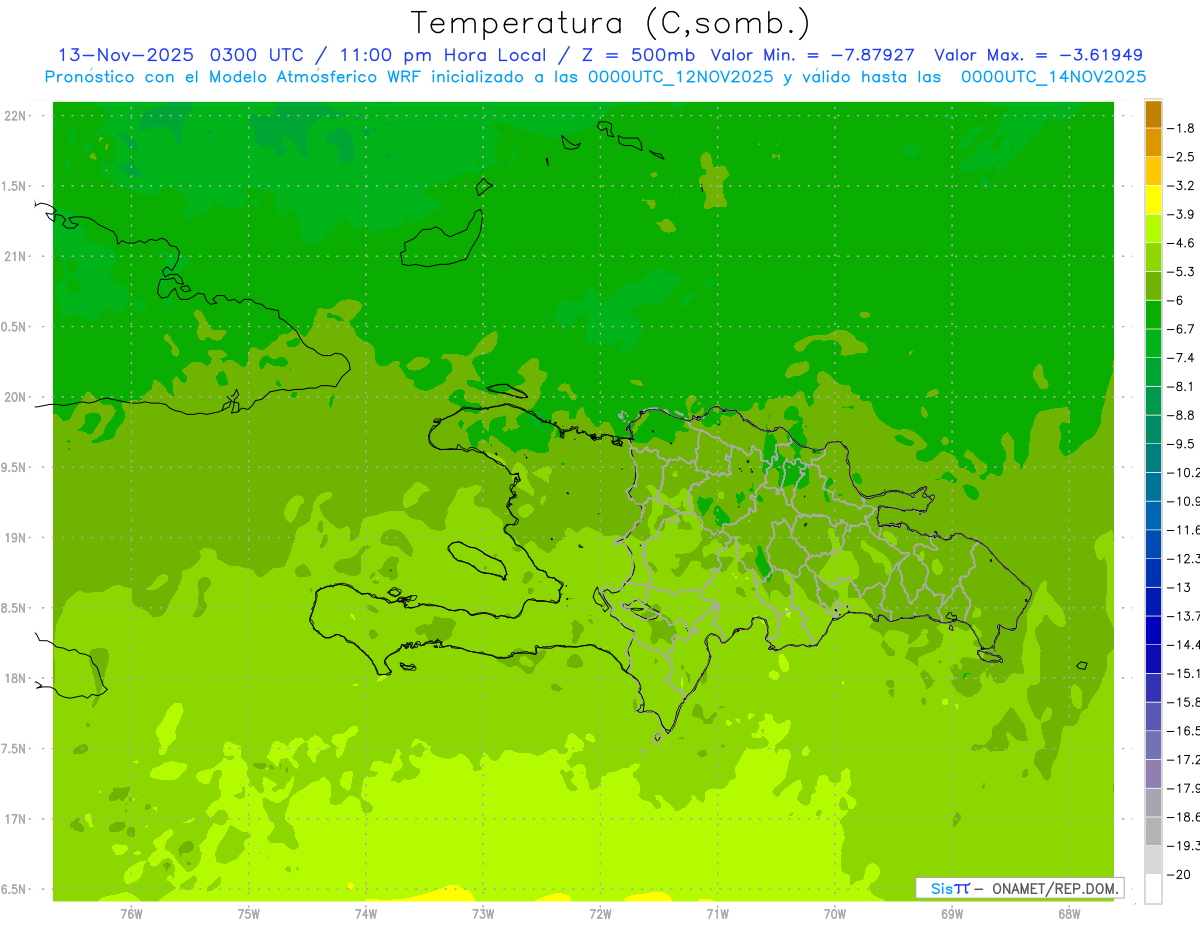Viewport: 1200px width, 927px height.
Task: Select the "13-Nov-2025" date text
Action: point(125,55)
